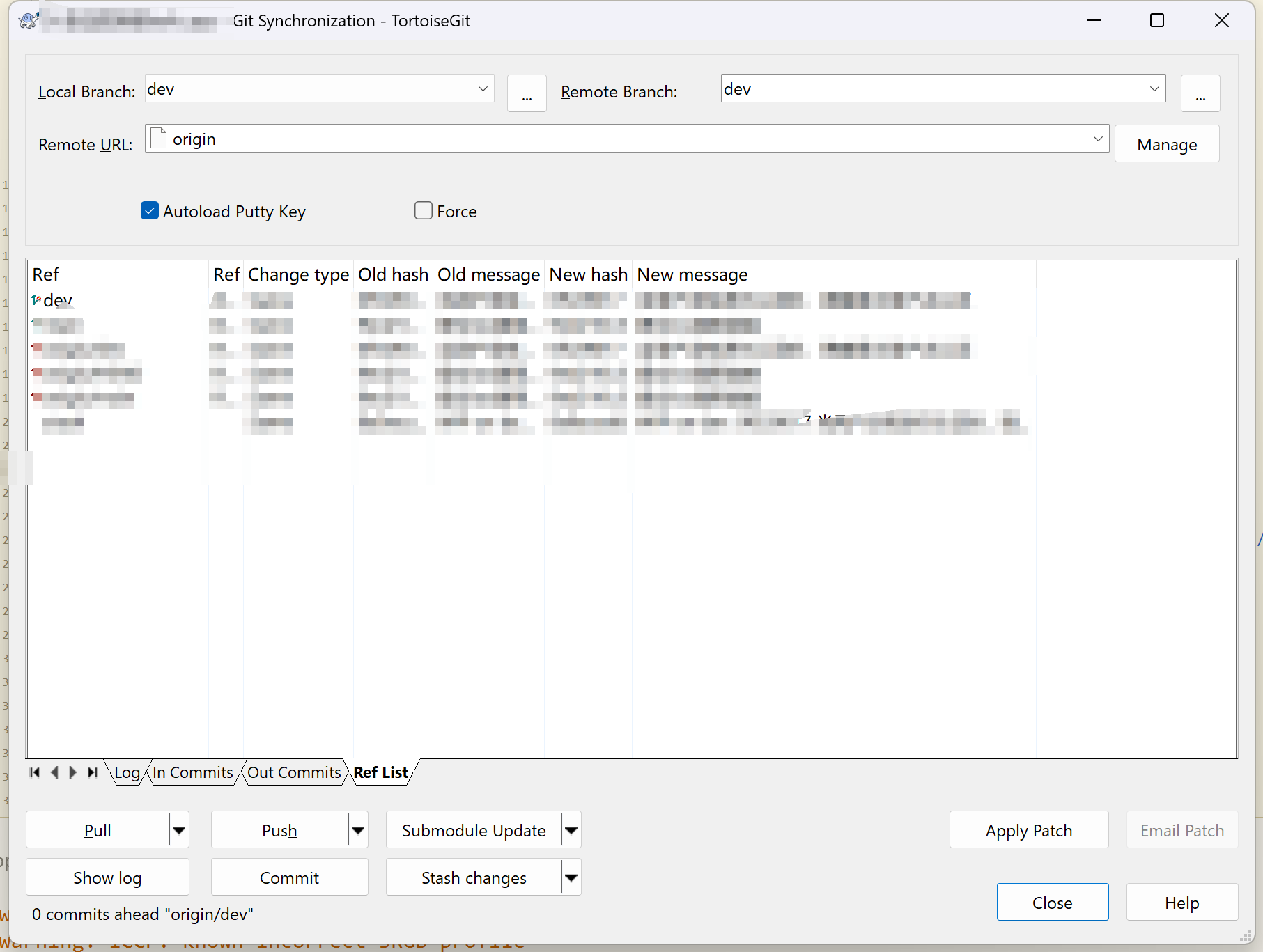The image size is (1263, 952).
Task: Go to next tab using right arrow
Action: pyautogui.click(x=72, y=772)
